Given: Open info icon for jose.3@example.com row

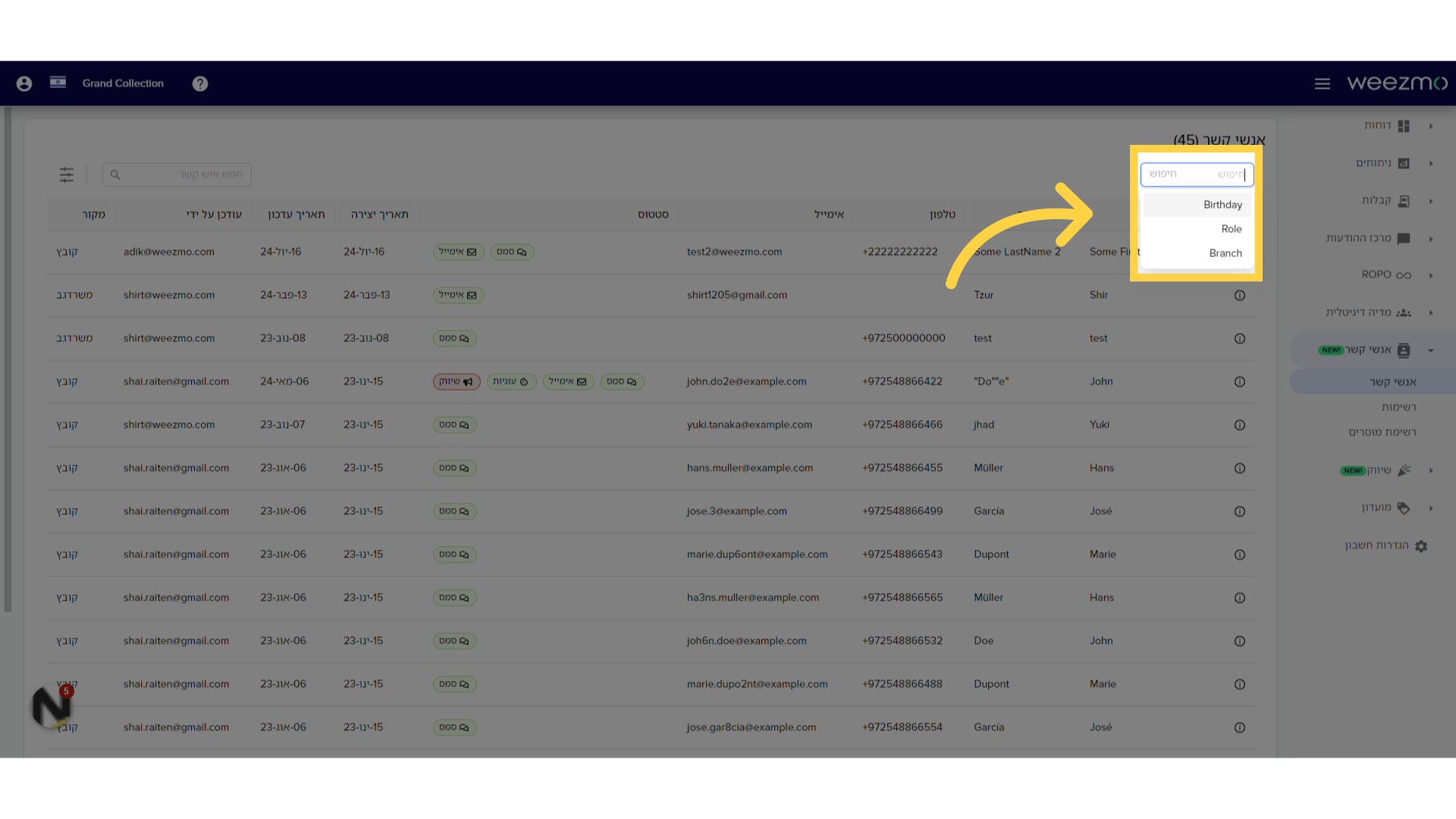Looking at the screenshot, I should (1240, 512).
